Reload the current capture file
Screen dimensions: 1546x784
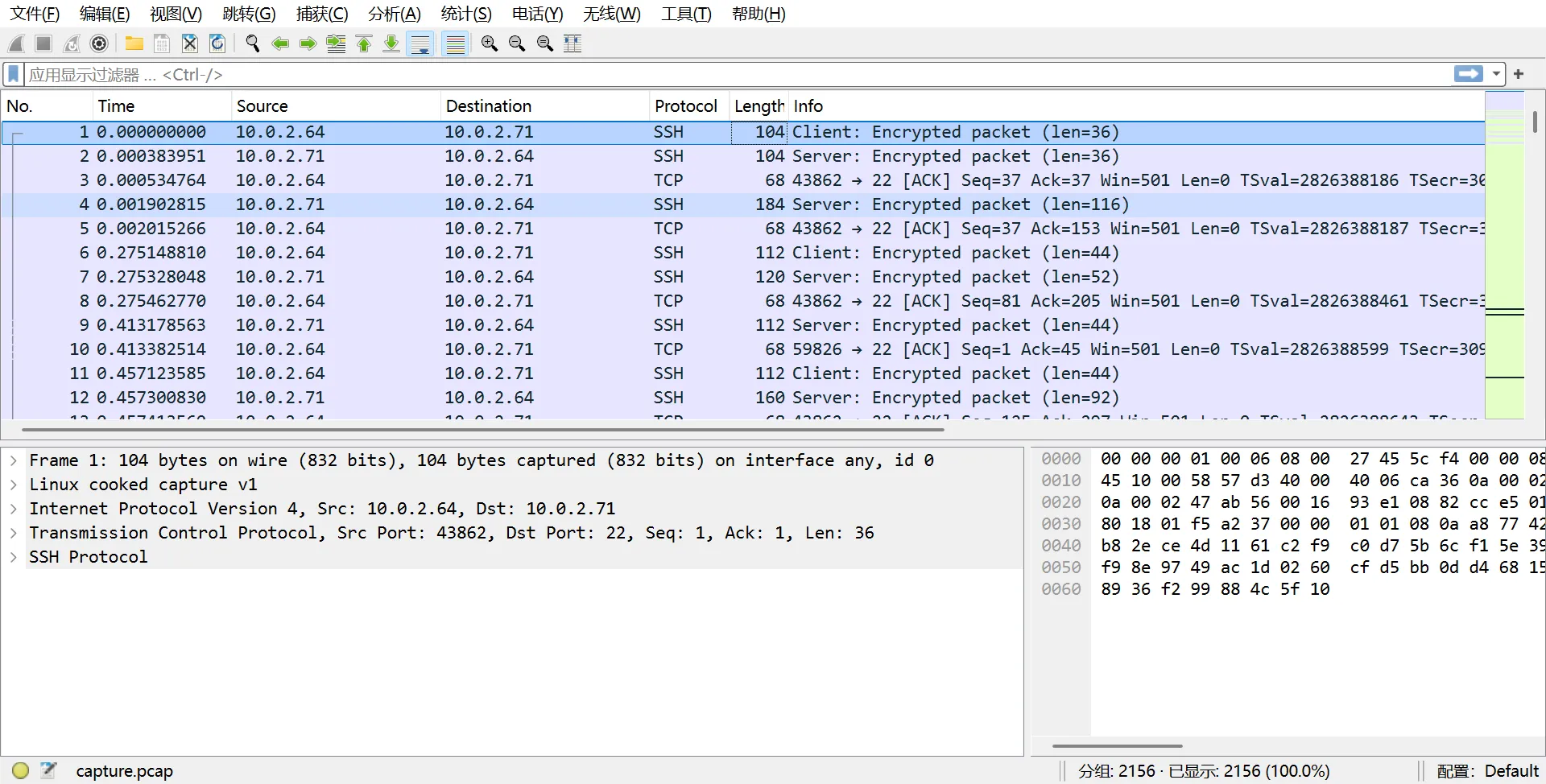[x=217, y=43]
